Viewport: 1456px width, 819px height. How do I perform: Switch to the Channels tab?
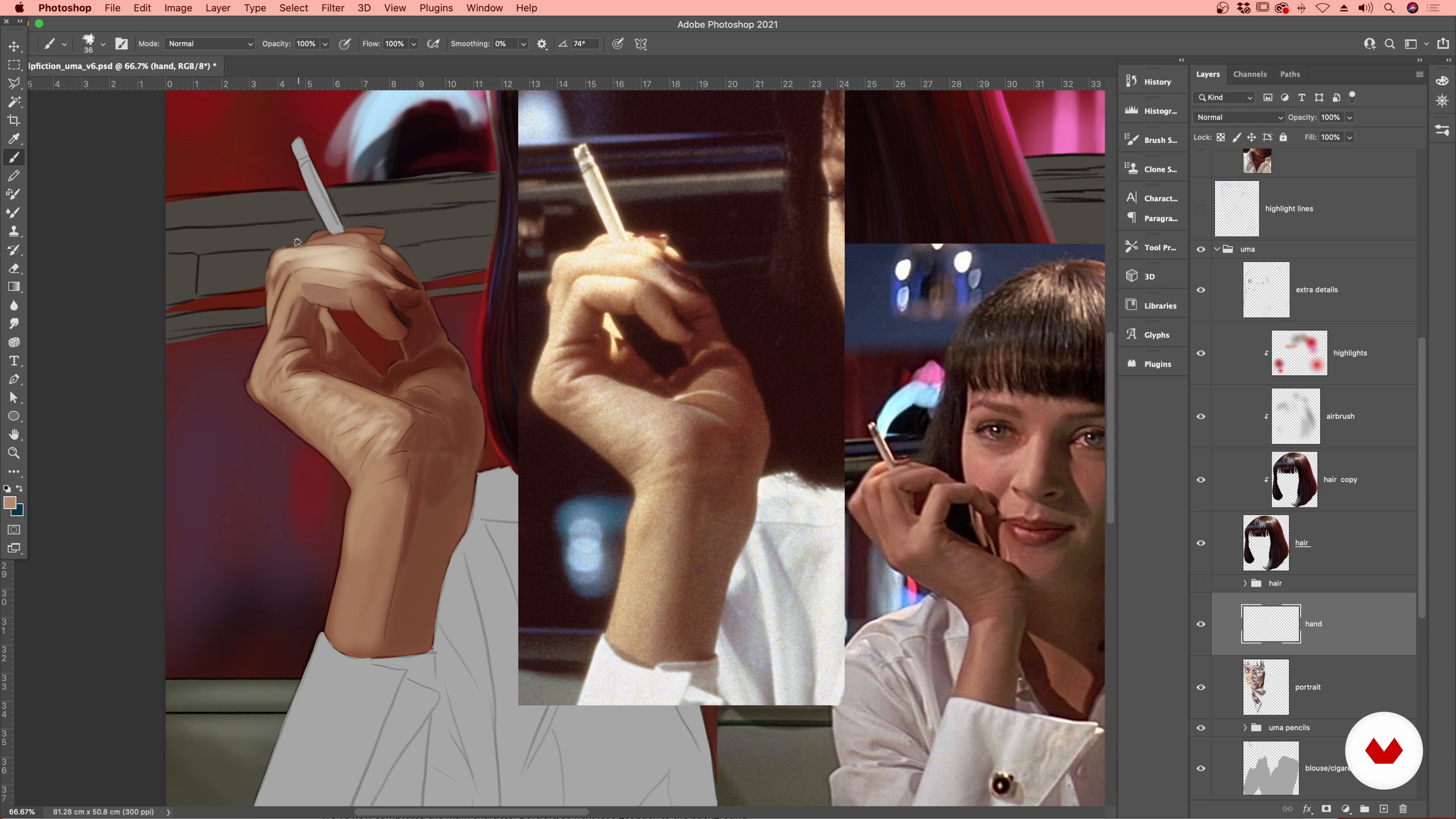[1250, 74]
